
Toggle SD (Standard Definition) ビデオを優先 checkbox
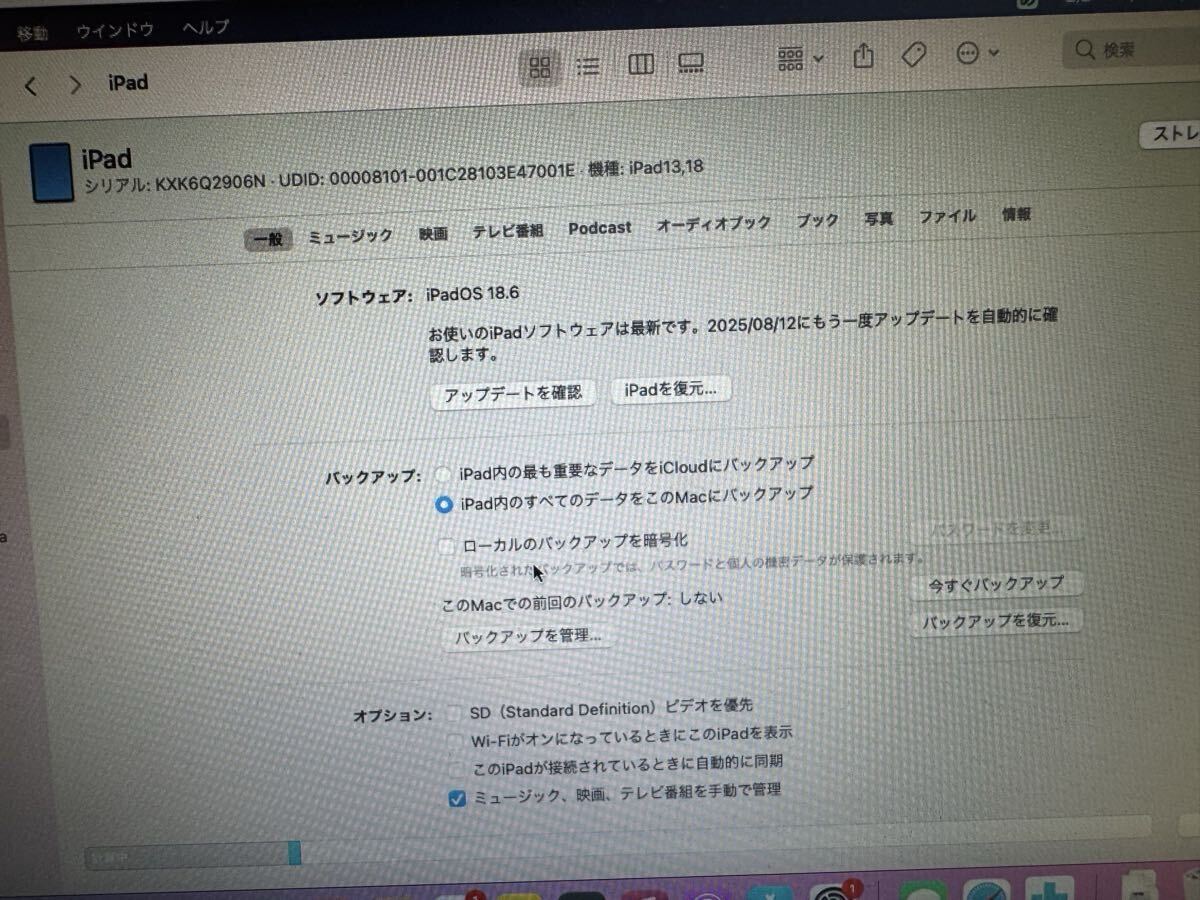[455, 713]
